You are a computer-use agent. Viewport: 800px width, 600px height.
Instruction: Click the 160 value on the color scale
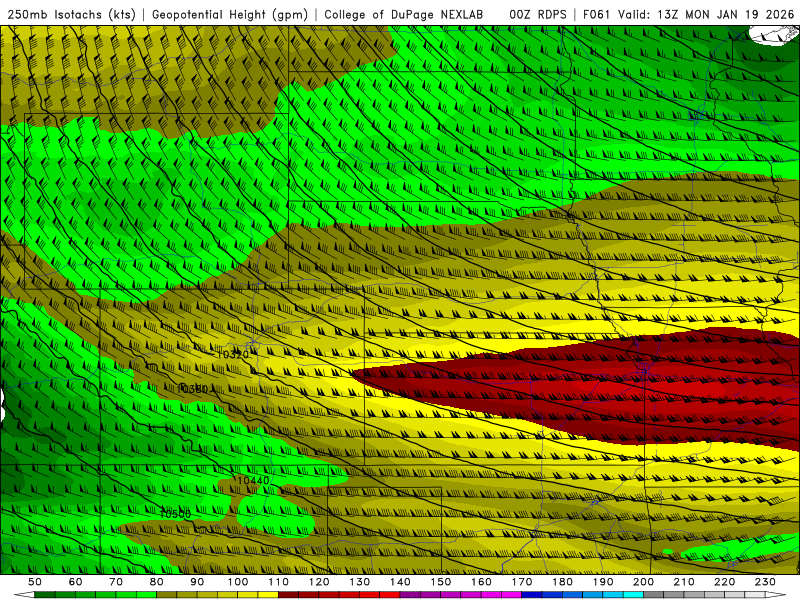pyautogui.click(x=481, y=582)
